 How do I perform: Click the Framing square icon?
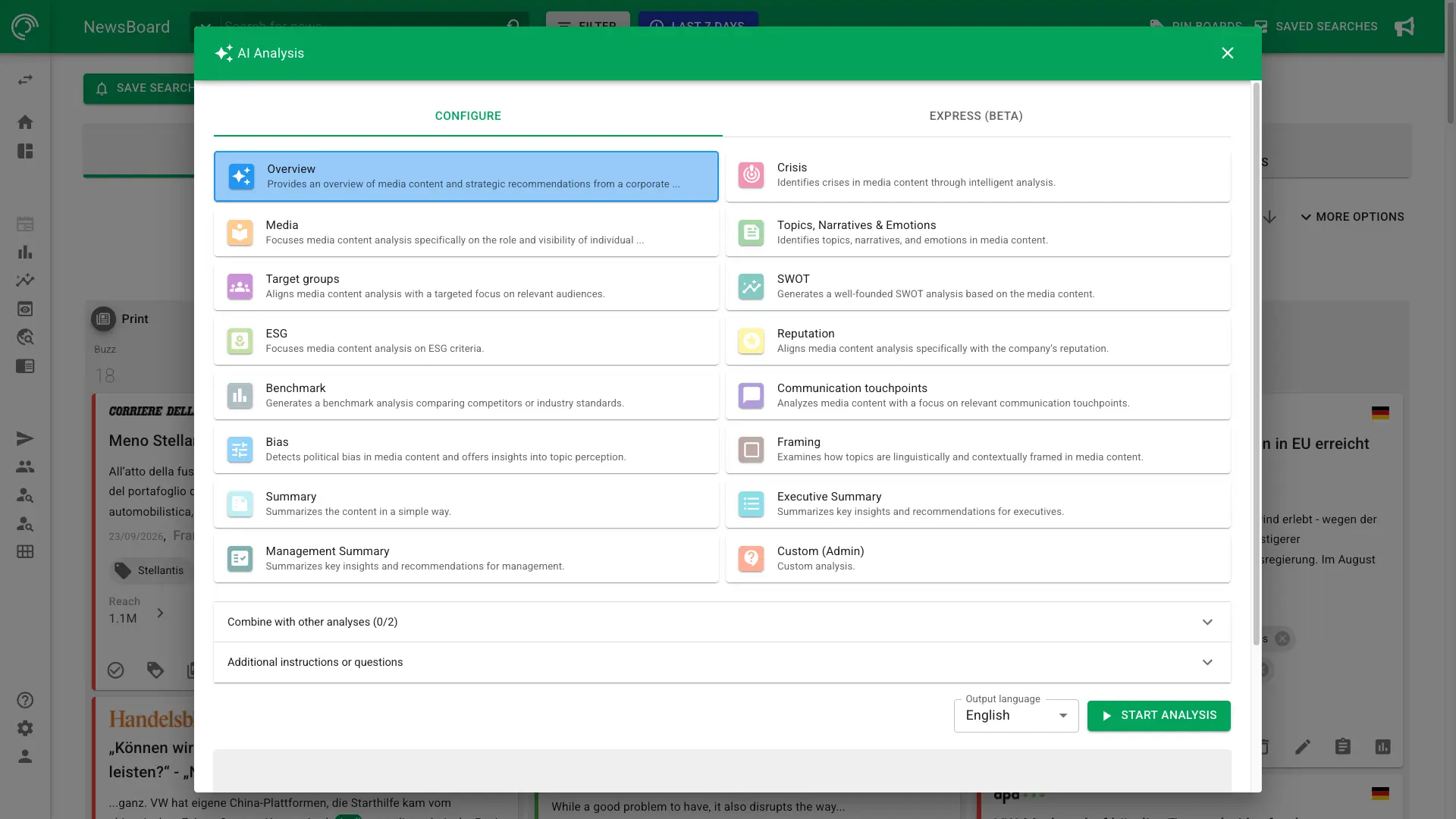pos(751,450)
